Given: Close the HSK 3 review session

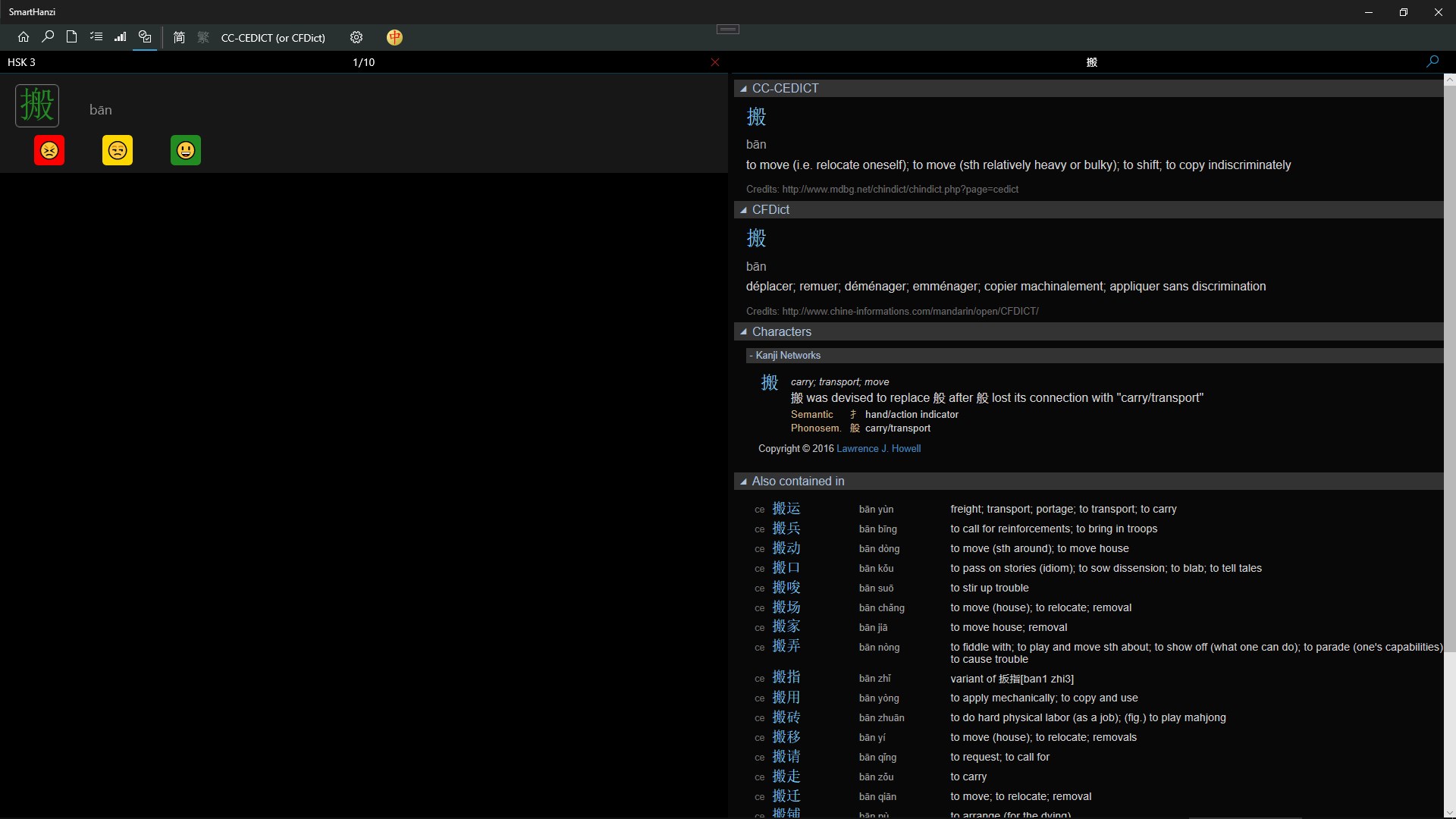Looking at the screenshot, I should [714, 62].
